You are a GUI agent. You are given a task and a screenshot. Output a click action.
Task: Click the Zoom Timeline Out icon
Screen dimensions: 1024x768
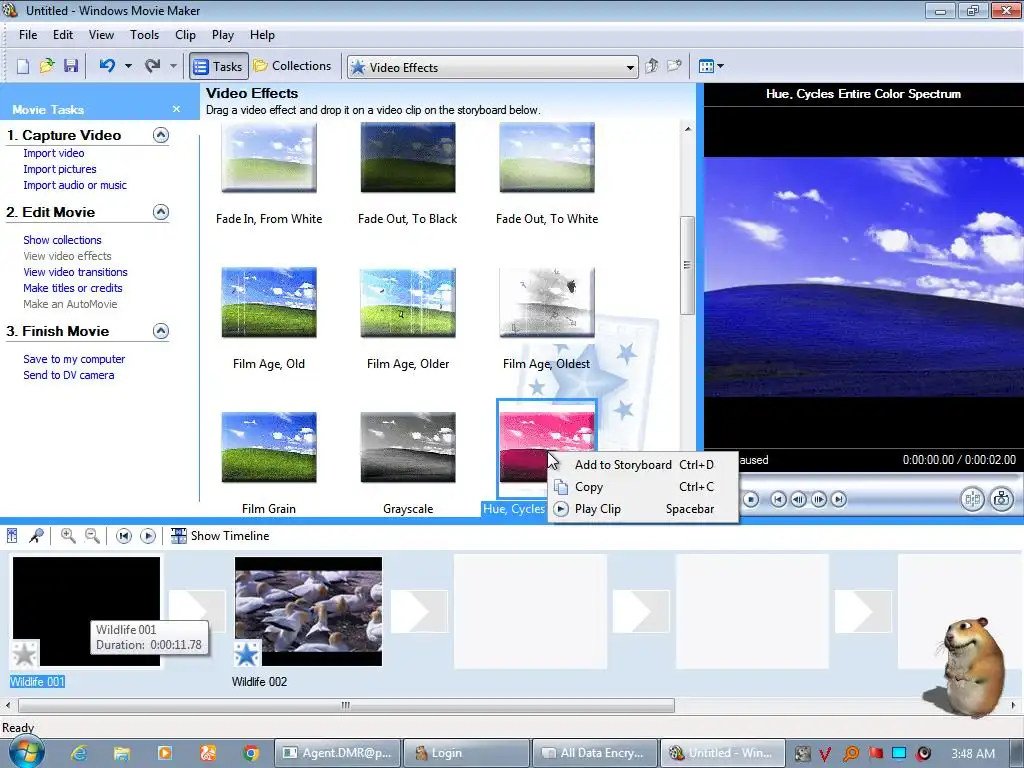click(x=93, y=536)
